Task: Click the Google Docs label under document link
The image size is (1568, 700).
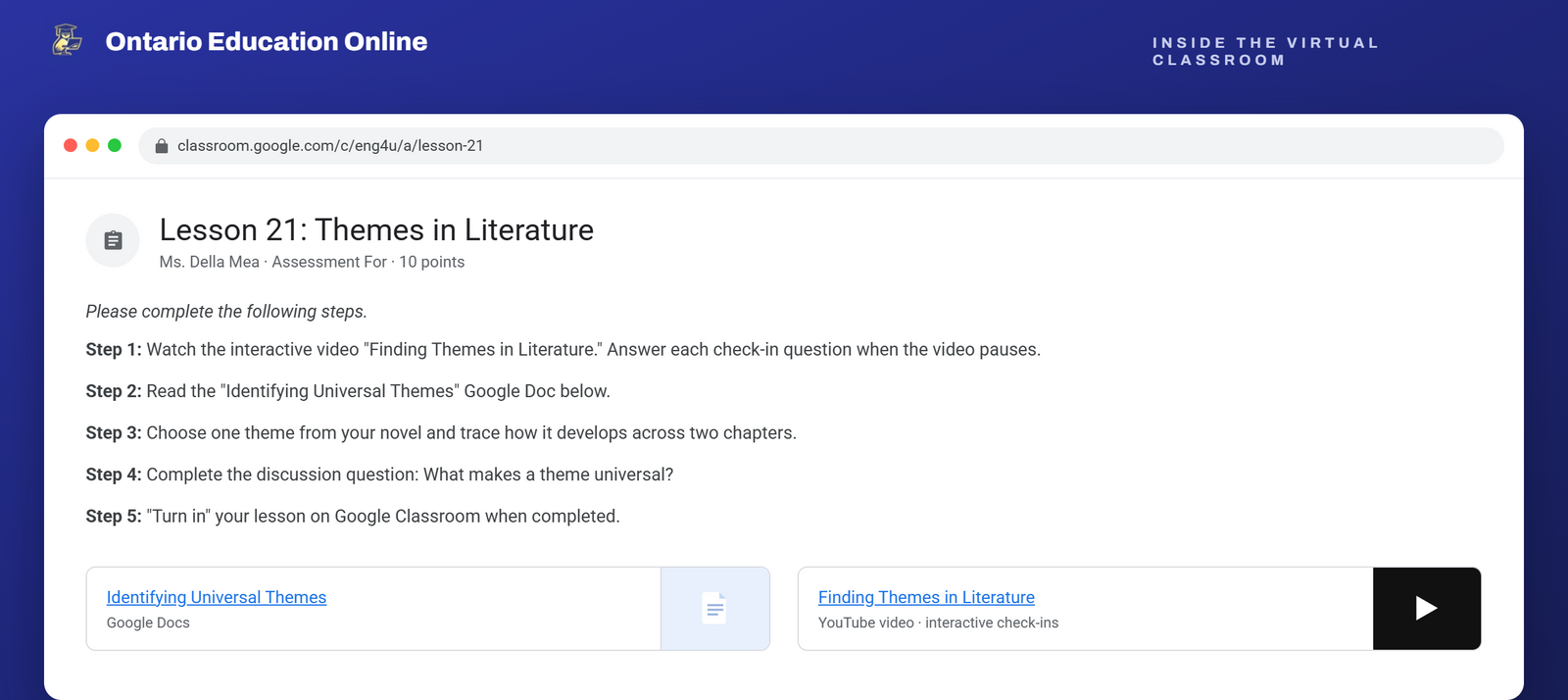Action: click(148, 623)
